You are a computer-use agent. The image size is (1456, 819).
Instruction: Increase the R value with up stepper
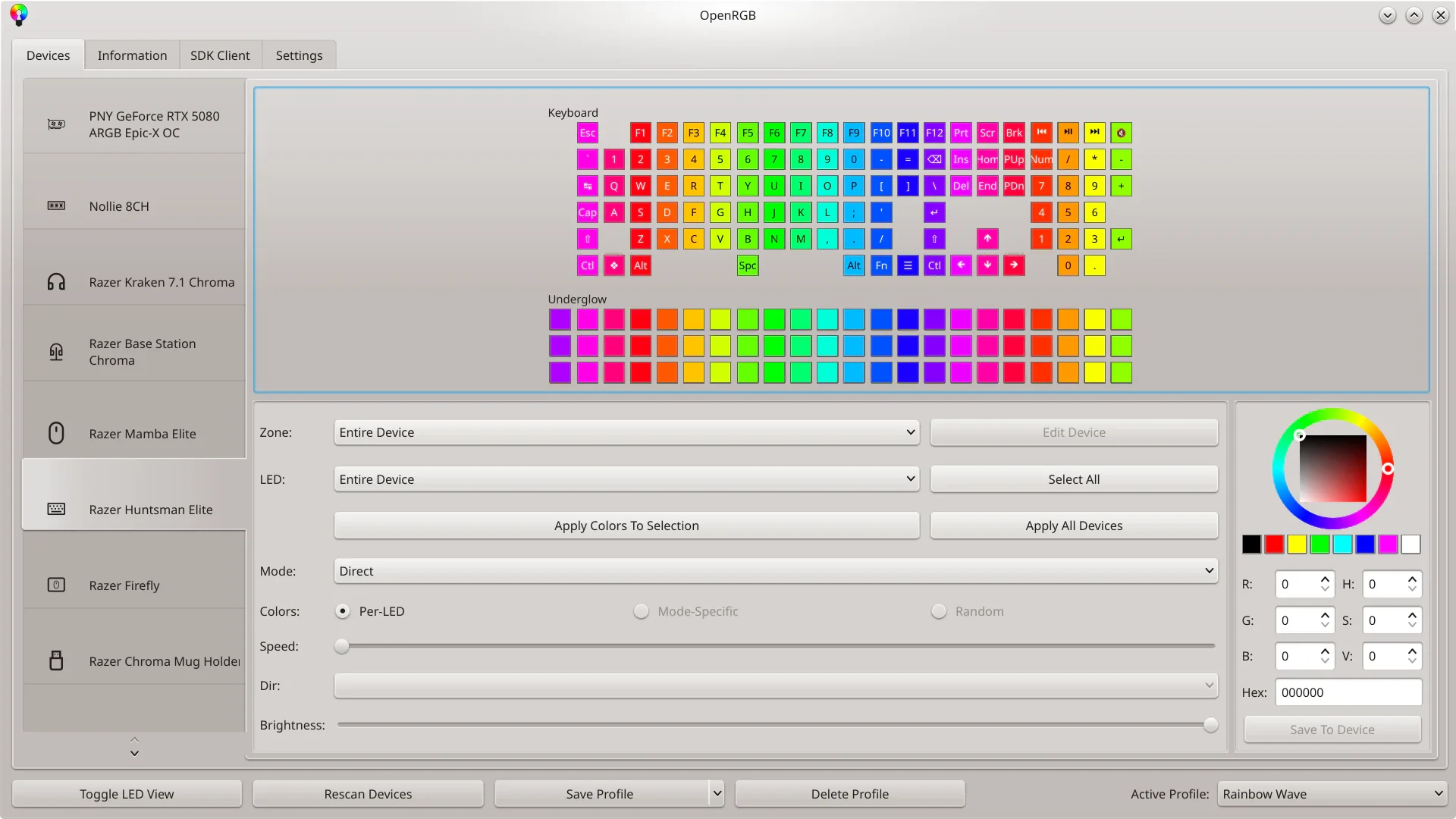tap(1325, 579)
